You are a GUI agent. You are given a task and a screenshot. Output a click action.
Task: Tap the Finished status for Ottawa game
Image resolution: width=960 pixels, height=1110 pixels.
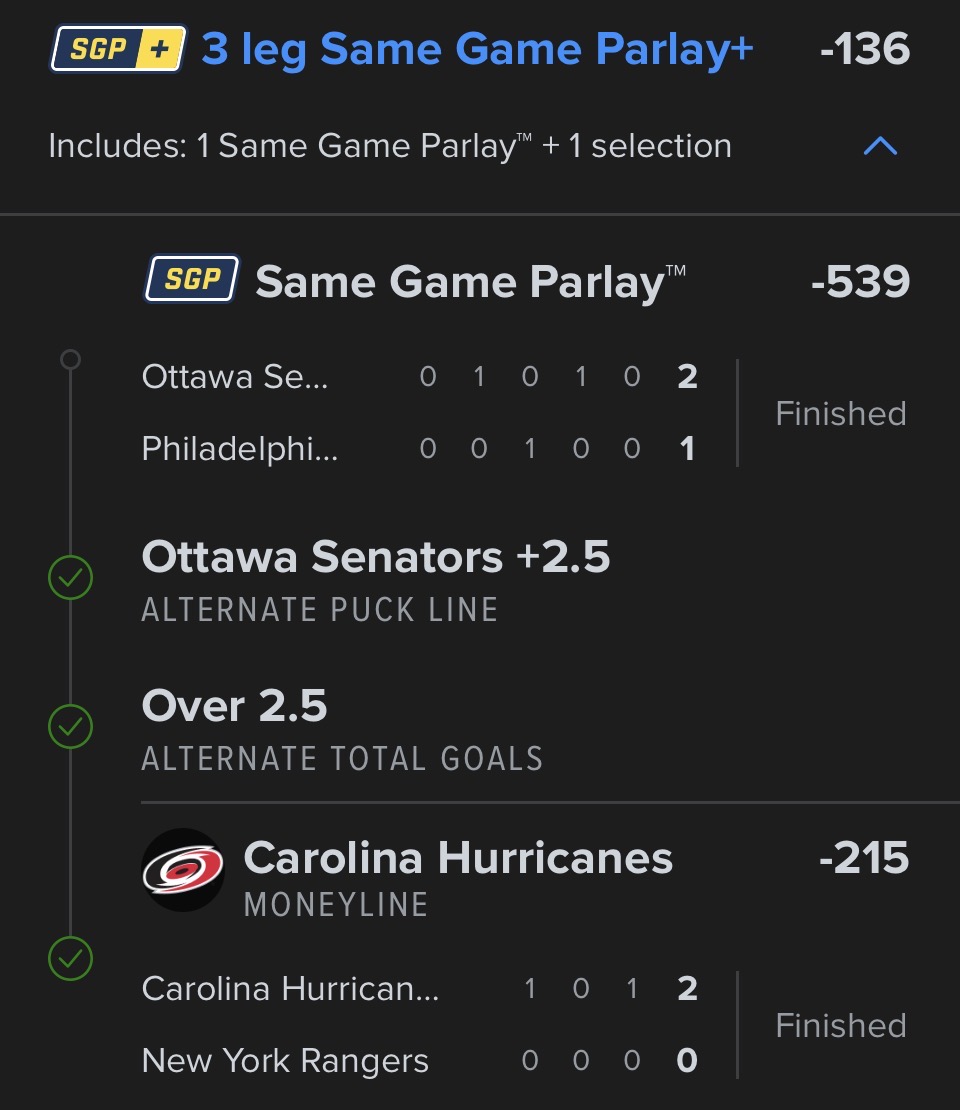[x=841, y=413]
